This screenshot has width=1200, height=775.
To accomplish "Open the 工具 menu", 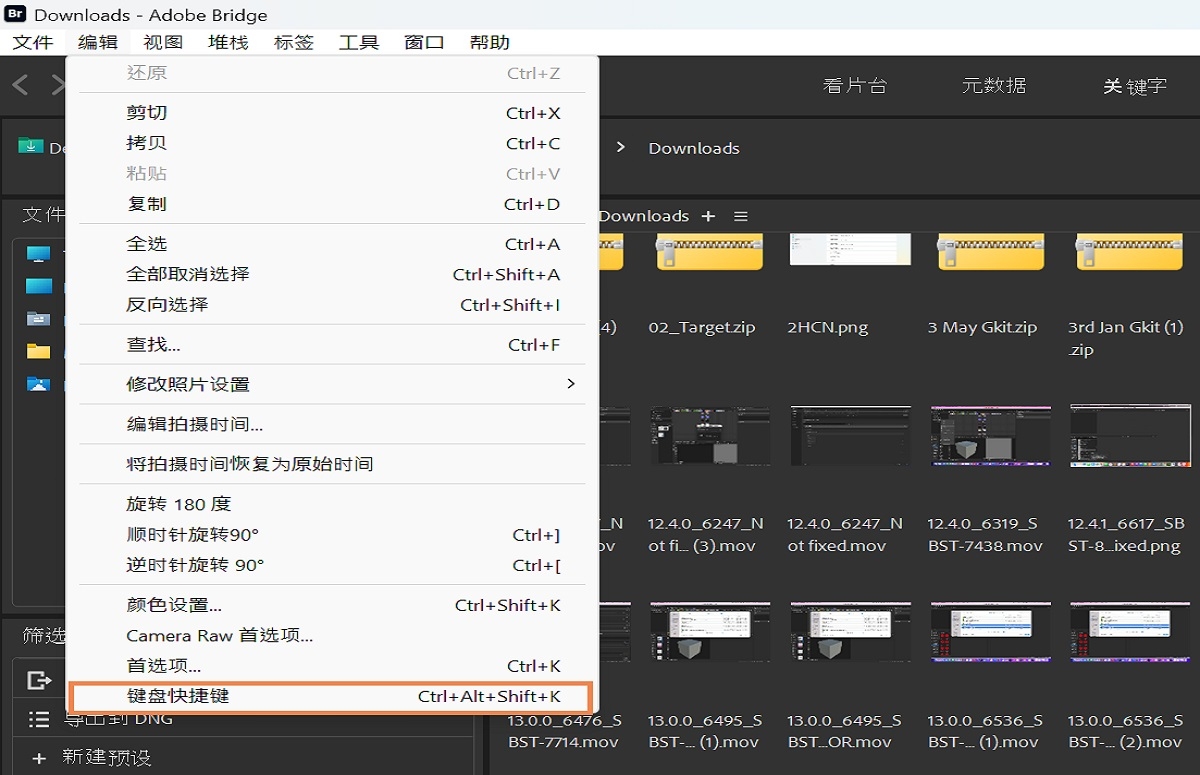I will coord(358,42).
